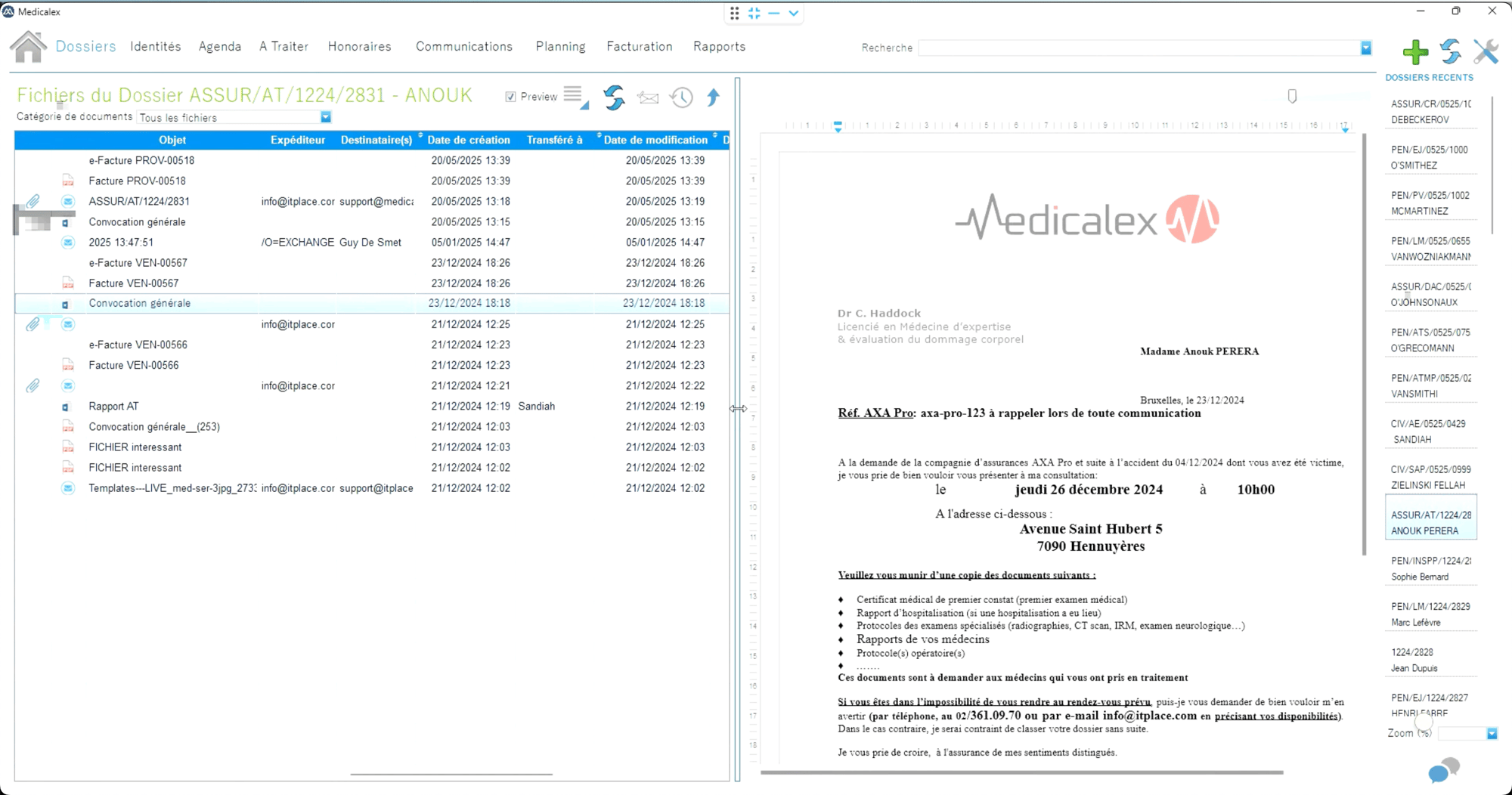The height and width of the screenshot is (795, 1512).
Task: Expand the Zoom percentage dropdown
Action: click(x=1492, y=734)
